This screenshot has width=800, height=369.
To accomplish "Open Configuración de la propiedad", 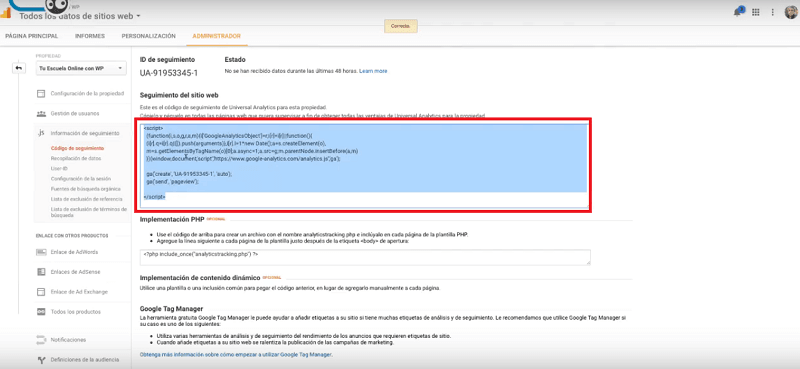I will click(87, 93).
